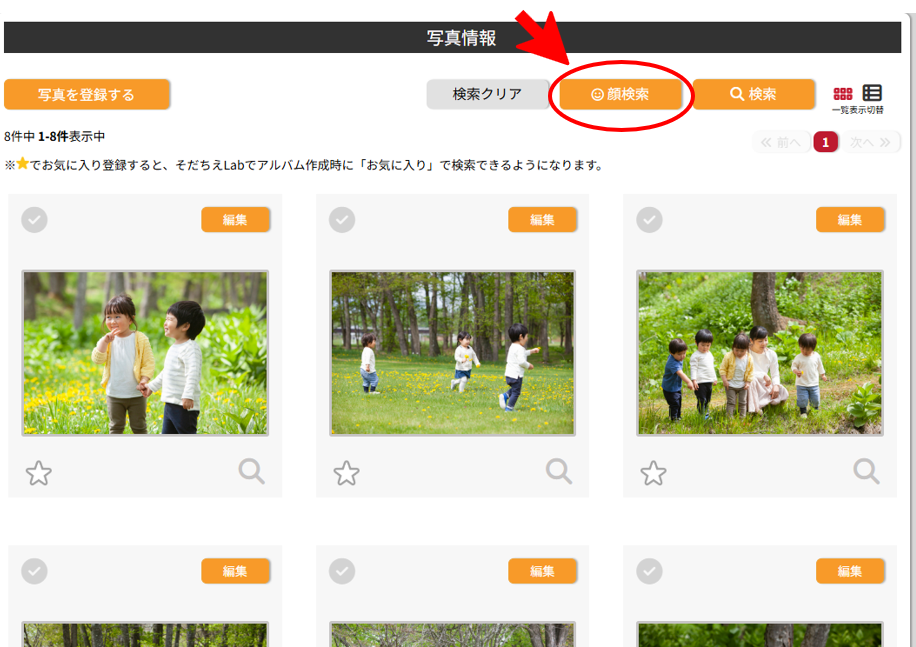
Task: Enlarge the second photo using magnifier icon
Action: click(559, 472)
